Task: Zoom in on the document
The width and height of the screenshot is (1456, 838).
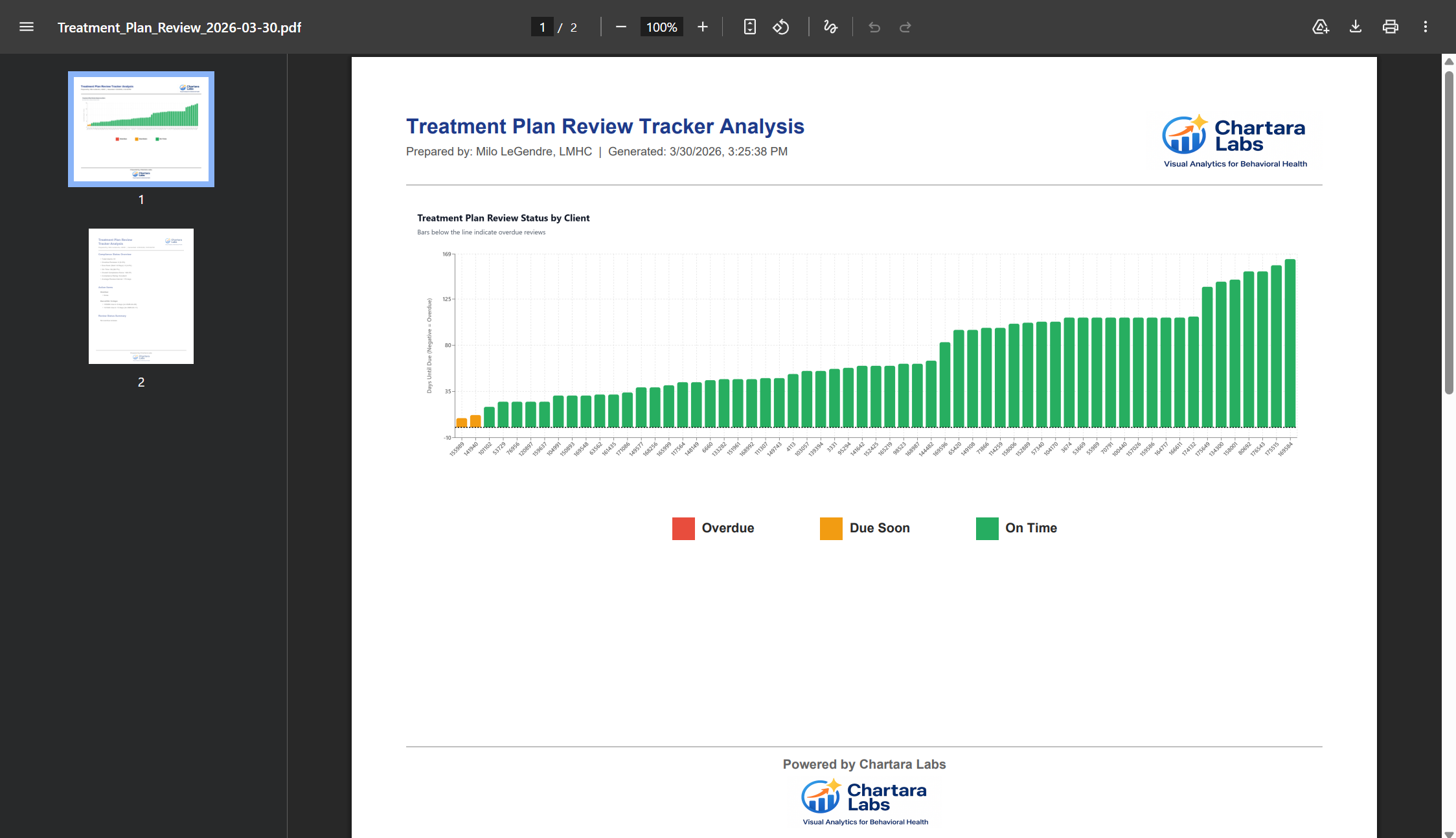Action: pos(703,27)
